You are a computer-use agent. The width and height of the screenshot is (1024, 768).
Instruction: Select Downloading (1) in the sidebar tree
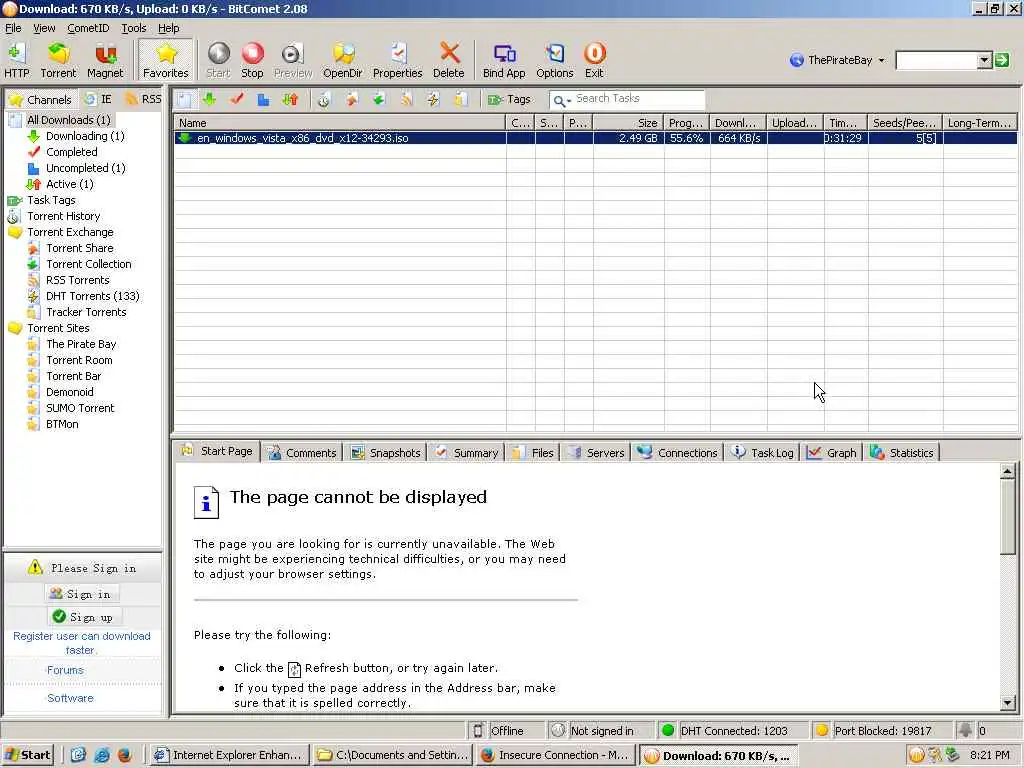pos(85,136)
